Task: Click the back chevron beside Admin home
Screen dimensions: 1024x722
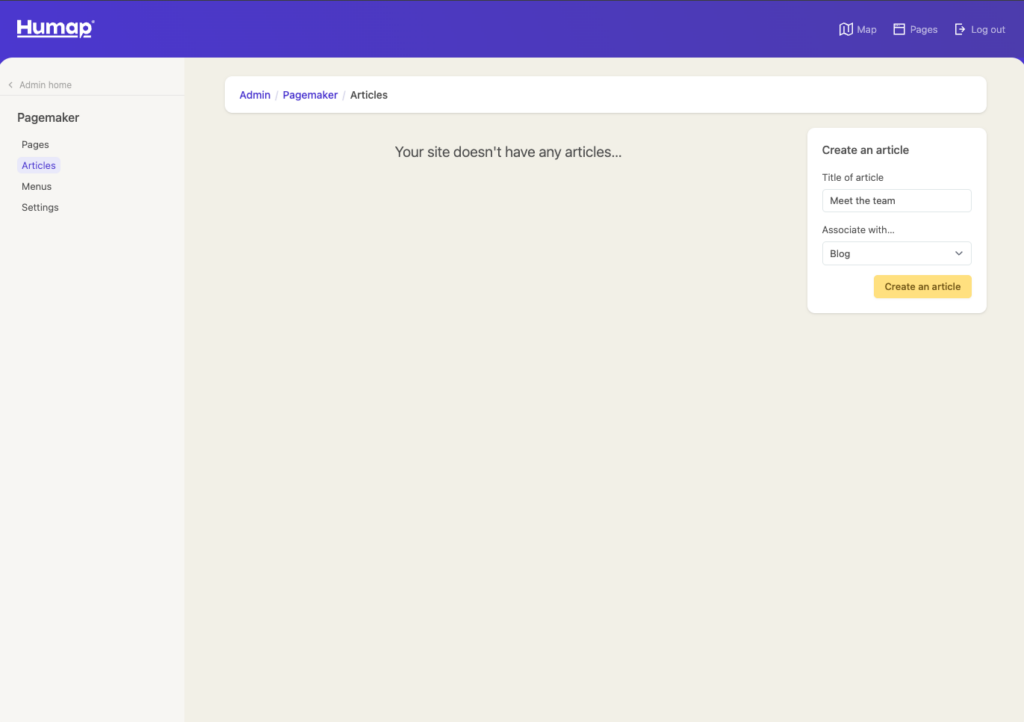Action: pyautogui.click(x=11, y=85)
